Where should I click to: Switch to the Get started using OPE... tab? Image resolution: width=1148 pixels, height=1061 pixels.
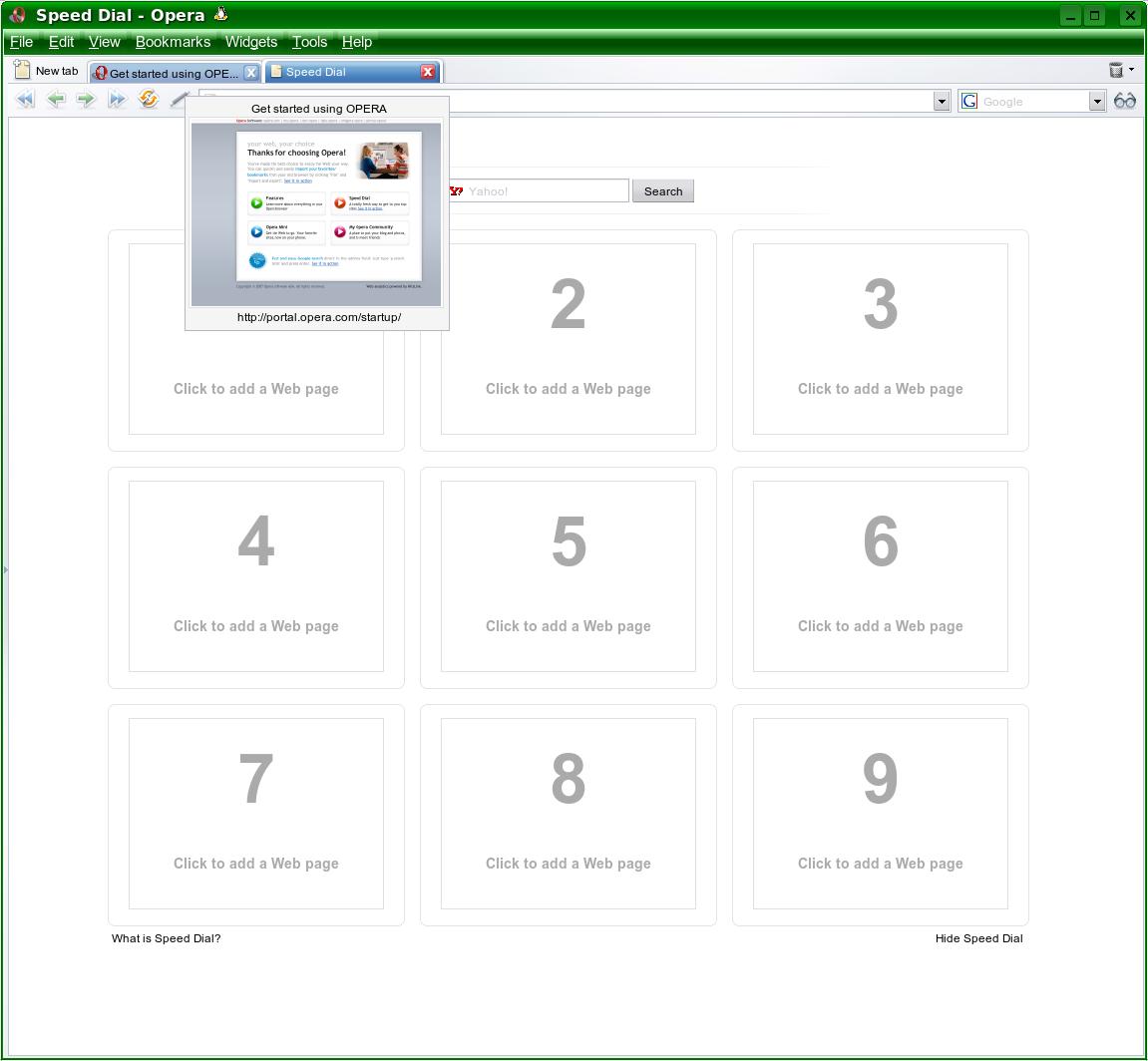click(175, 73)
